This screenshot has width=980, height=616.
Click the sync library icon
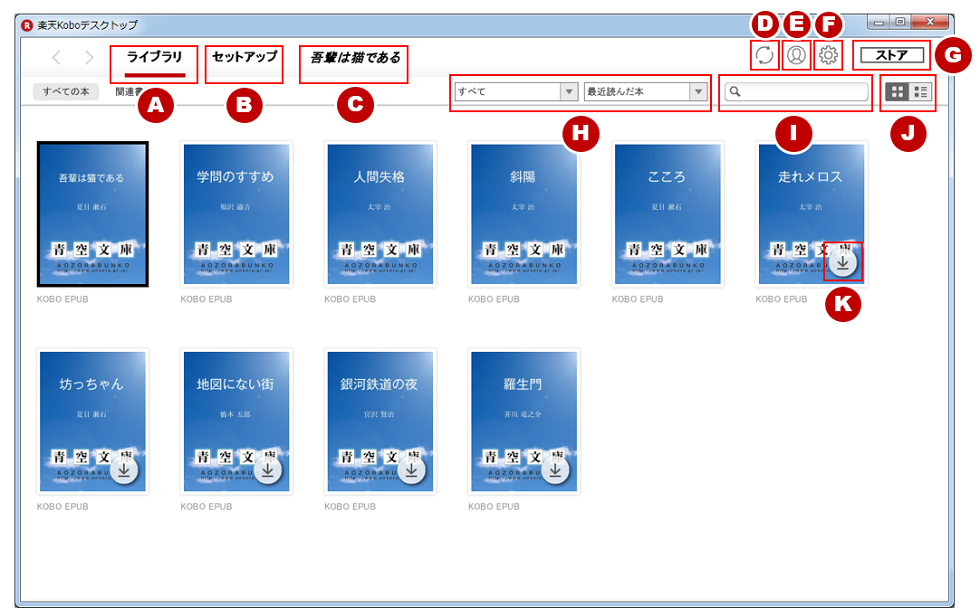pyautogui.click(x=765, y=56)
